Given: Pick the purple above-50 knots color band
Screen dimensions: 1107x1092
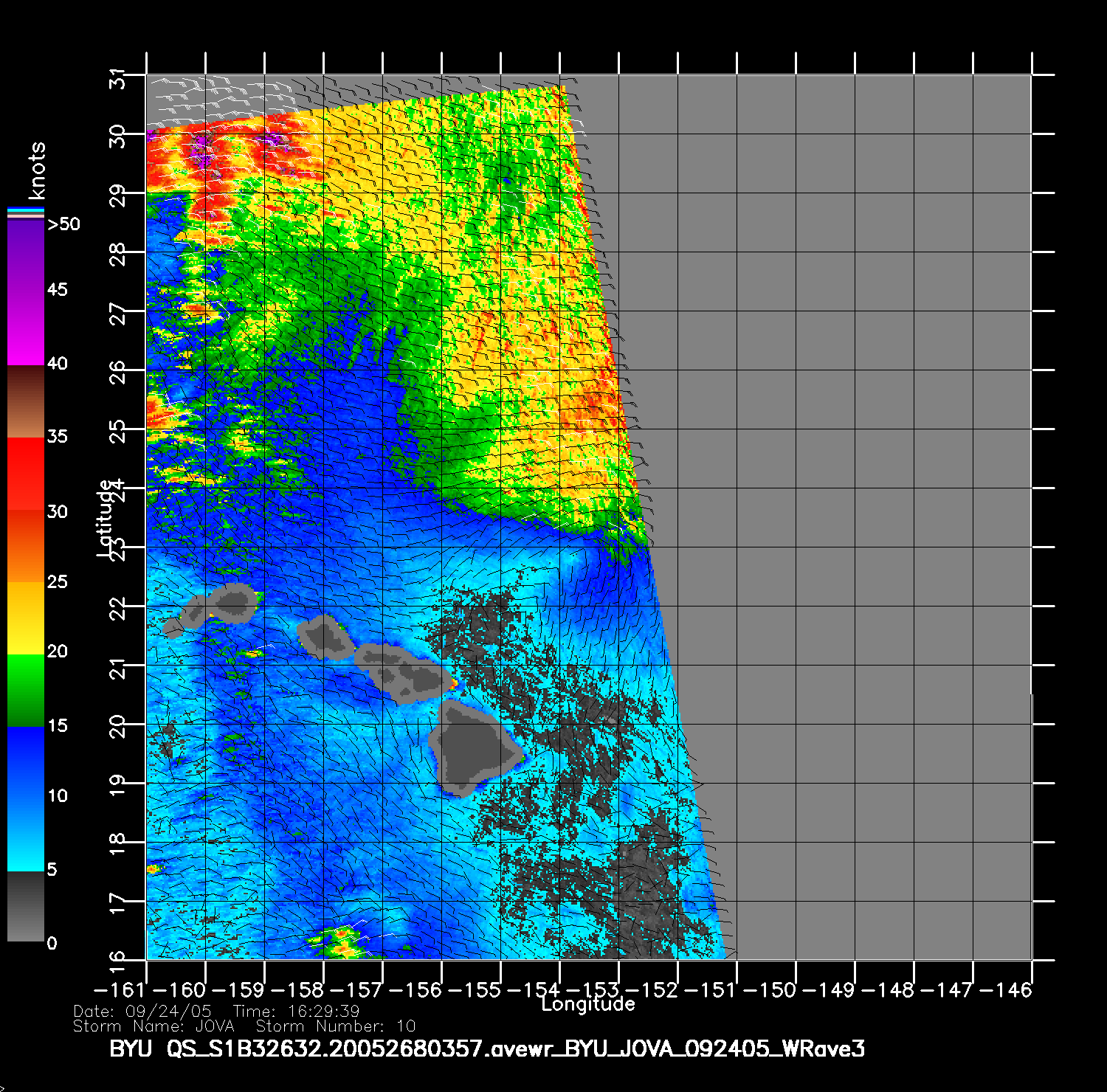Looking at the screenshot, I should [x=25, y=255].
